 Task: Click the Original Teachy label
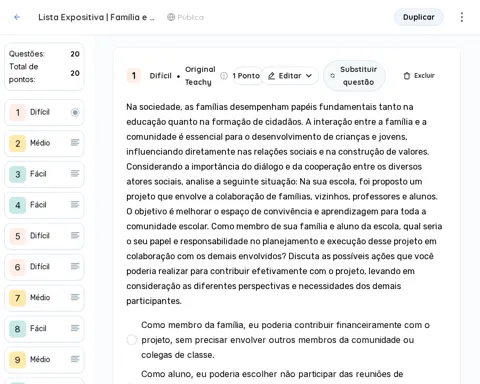pyautogui.click(x=200, y=76)
